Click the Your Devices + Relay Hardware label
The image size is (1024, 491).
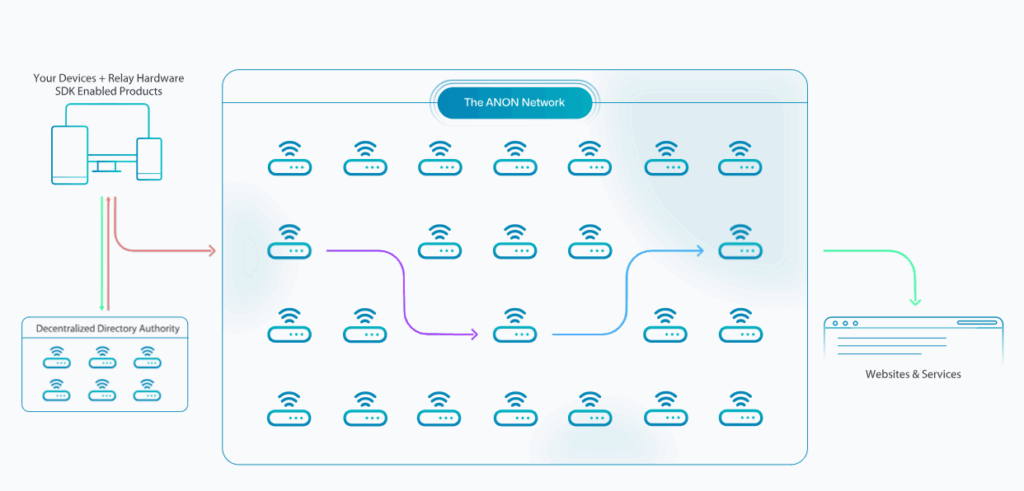[108, 78]
